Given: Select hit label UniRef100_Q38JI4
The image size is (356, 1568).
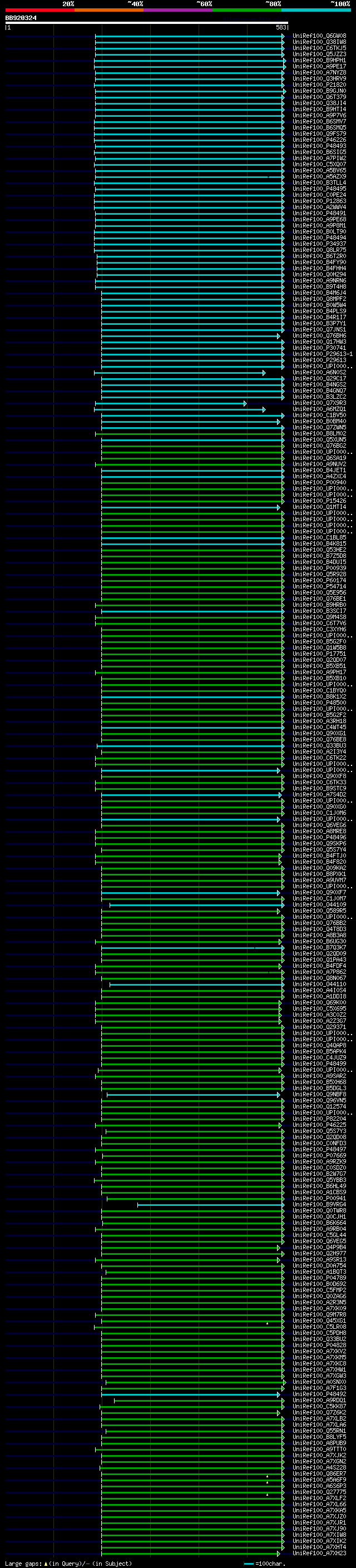Looking at the screenshot, I should 319,103.
